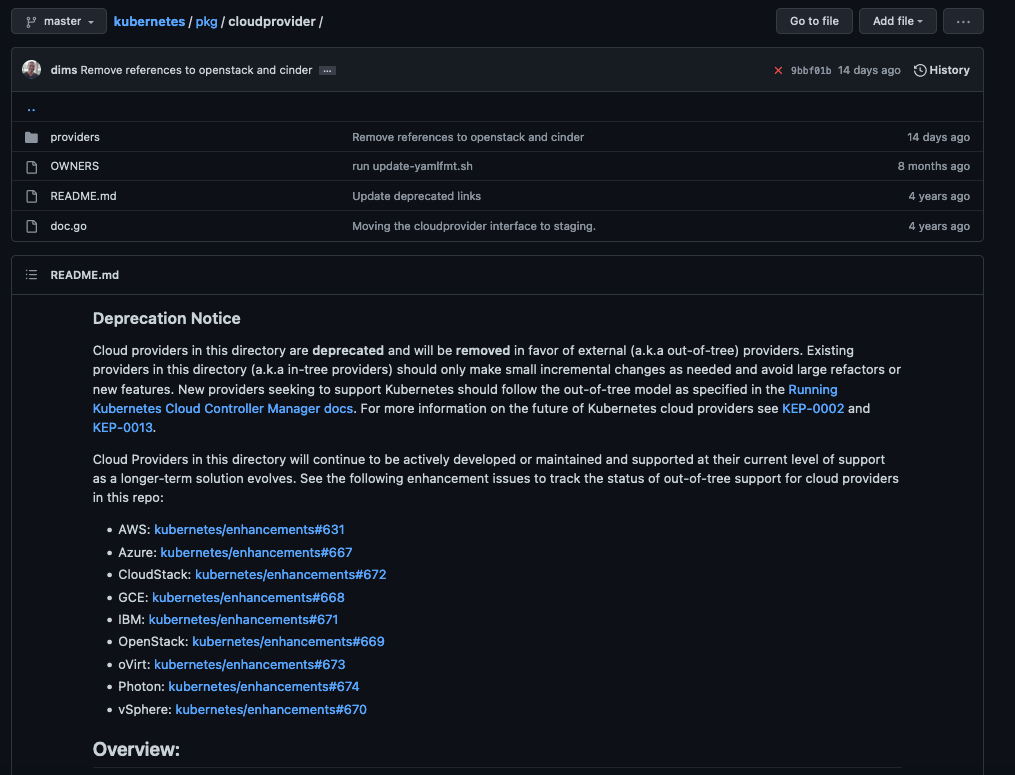Screen dimensions: 1015x775
Task: Open vSphere enhancements#670 link
Action: point(271,710)
